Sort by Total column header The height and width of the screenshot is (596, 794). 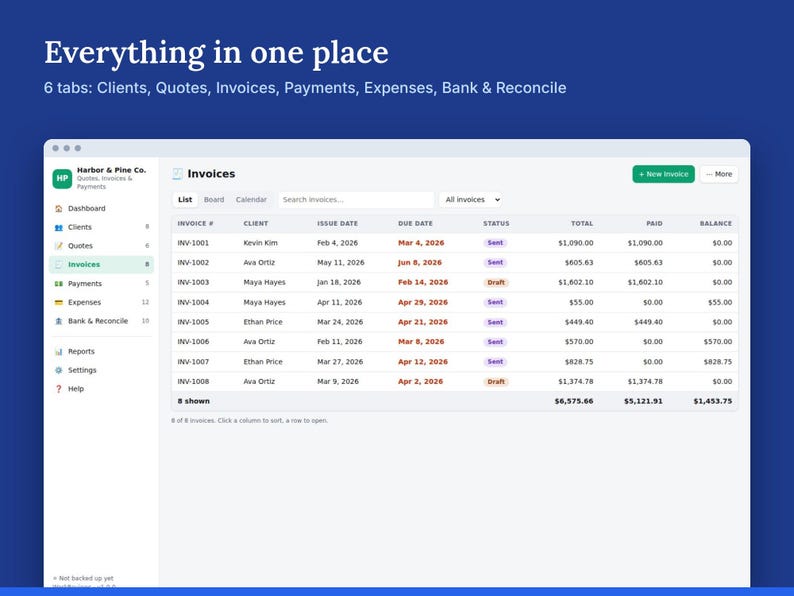pos(582,223)
